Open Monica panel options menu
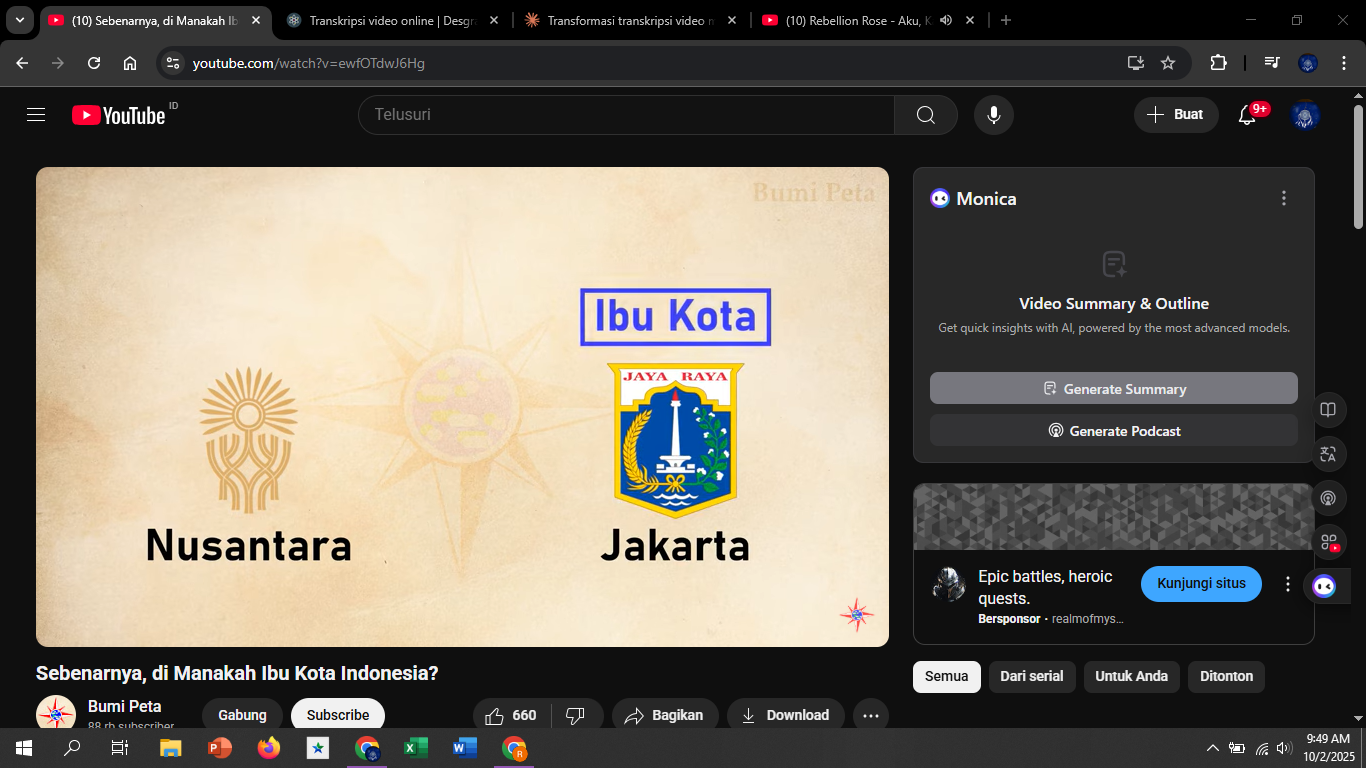The width and height of the screenshot is (1366, 768). (x=1284, y=198)
